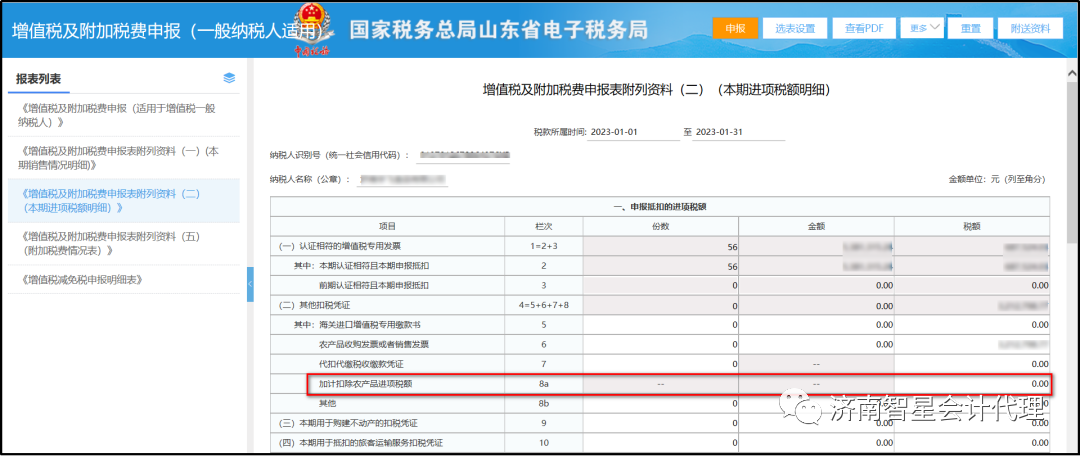Click 份数 cell for row 10 旅客运输服务
This screenshot has width=1080, height=457.
pyautogui.click(x=661, y=443)
